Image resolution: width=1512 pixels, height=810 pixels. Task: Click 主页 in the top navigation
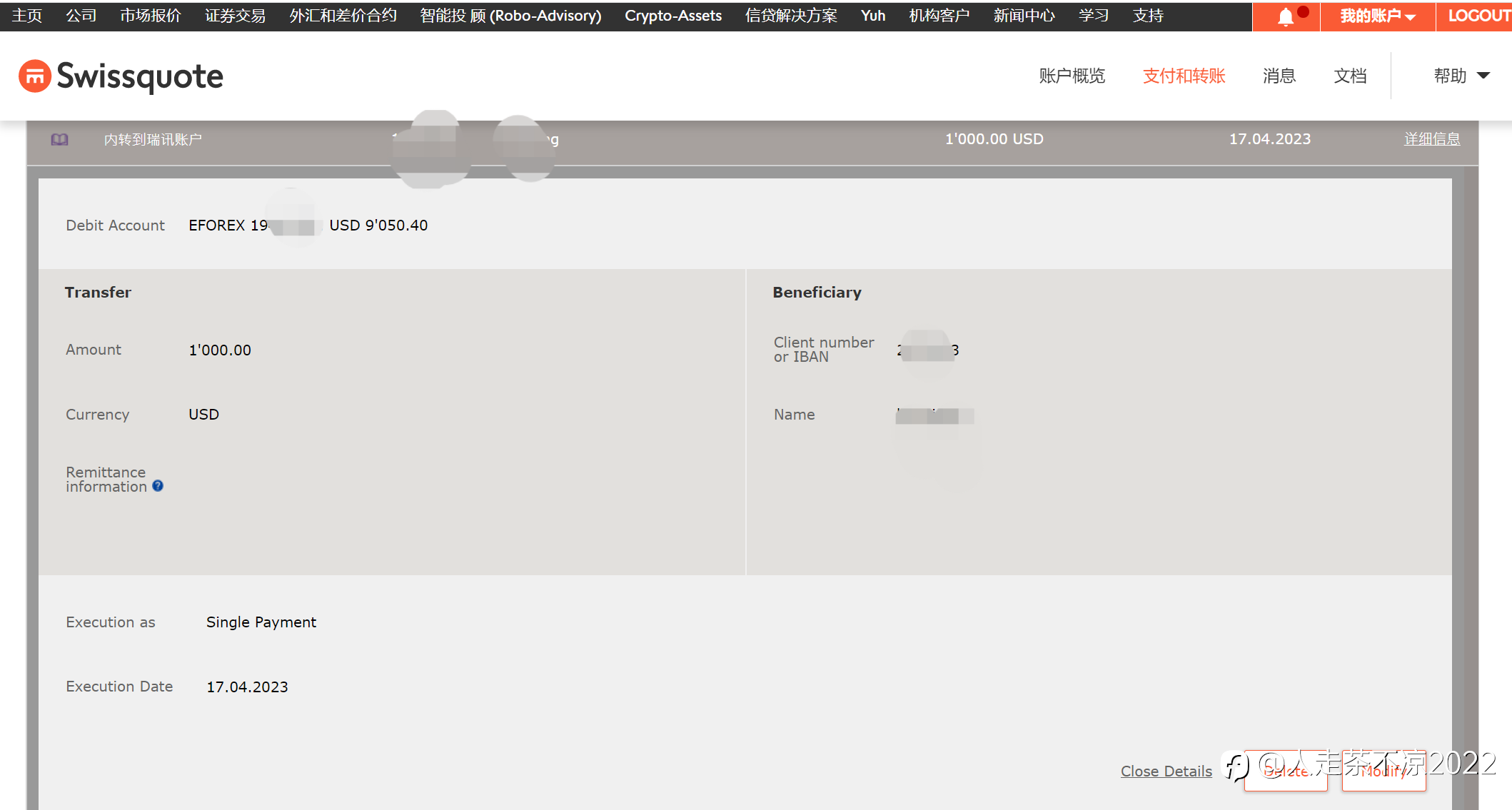pyautogui.click(x=27, y=16)
